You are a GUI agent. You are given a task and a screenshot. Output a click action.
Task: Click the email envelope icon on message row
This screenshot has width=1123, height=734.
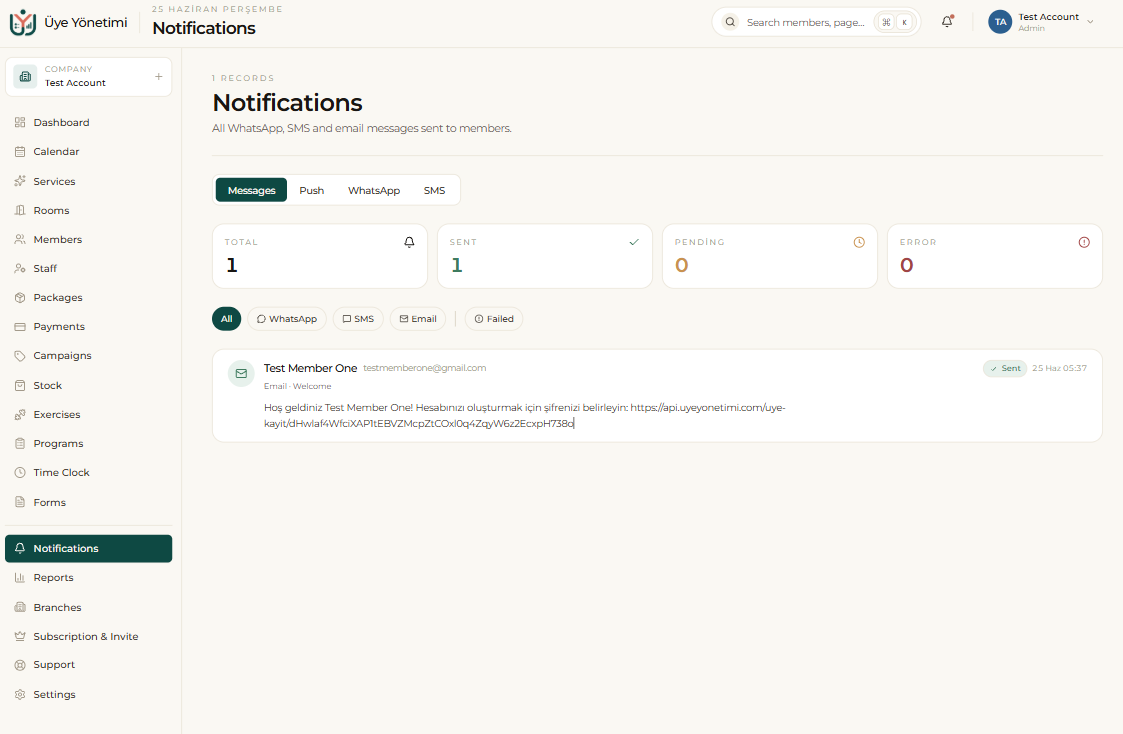(x=241, y=373)
